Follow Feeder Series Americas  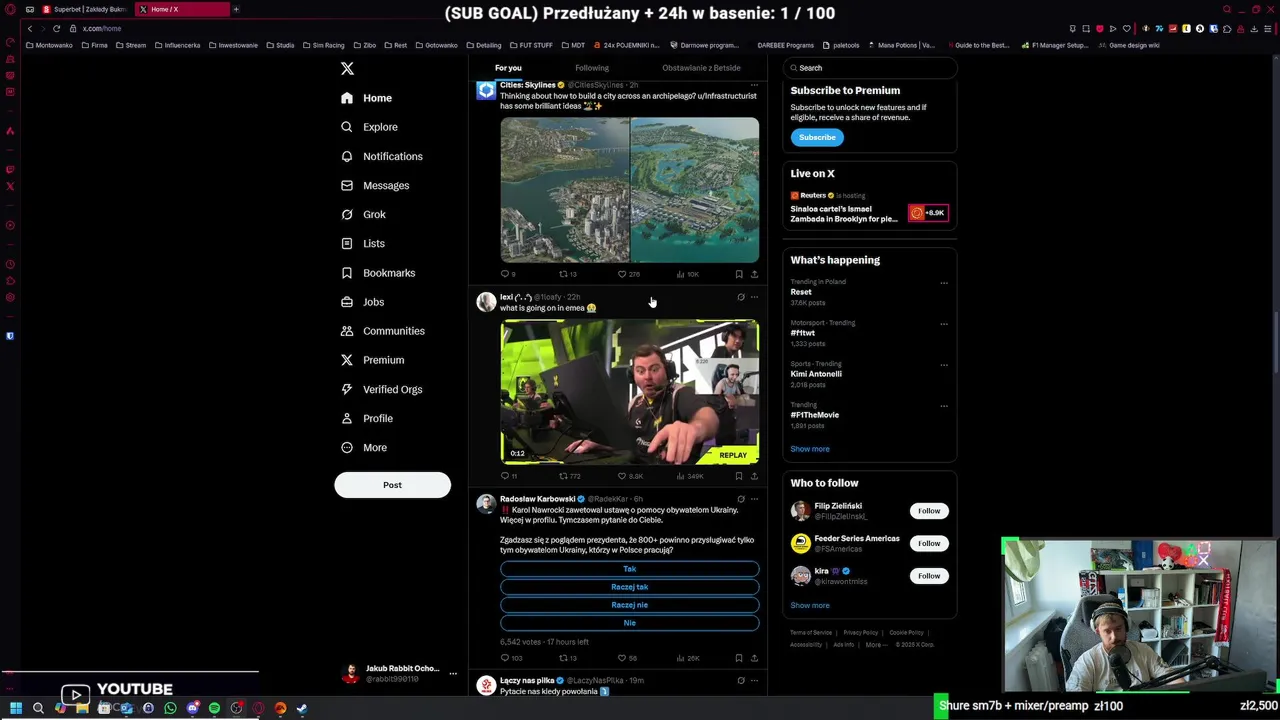(x=929, y=543)
